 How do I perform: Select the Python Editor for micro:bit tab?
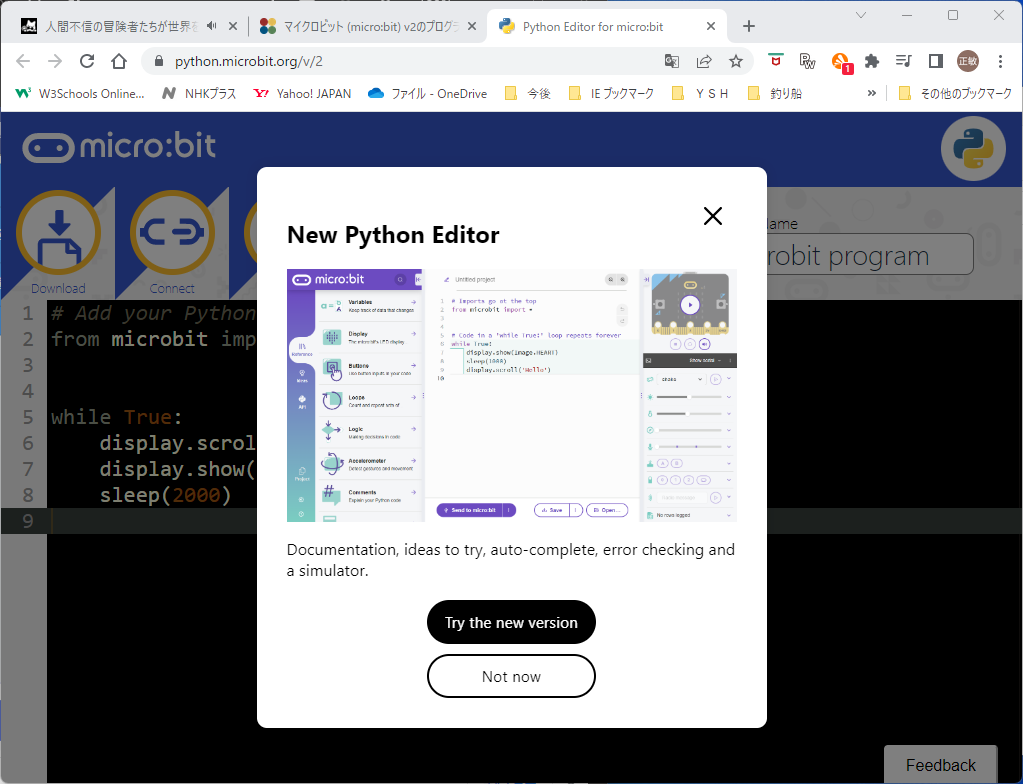(x=592, y=27)
